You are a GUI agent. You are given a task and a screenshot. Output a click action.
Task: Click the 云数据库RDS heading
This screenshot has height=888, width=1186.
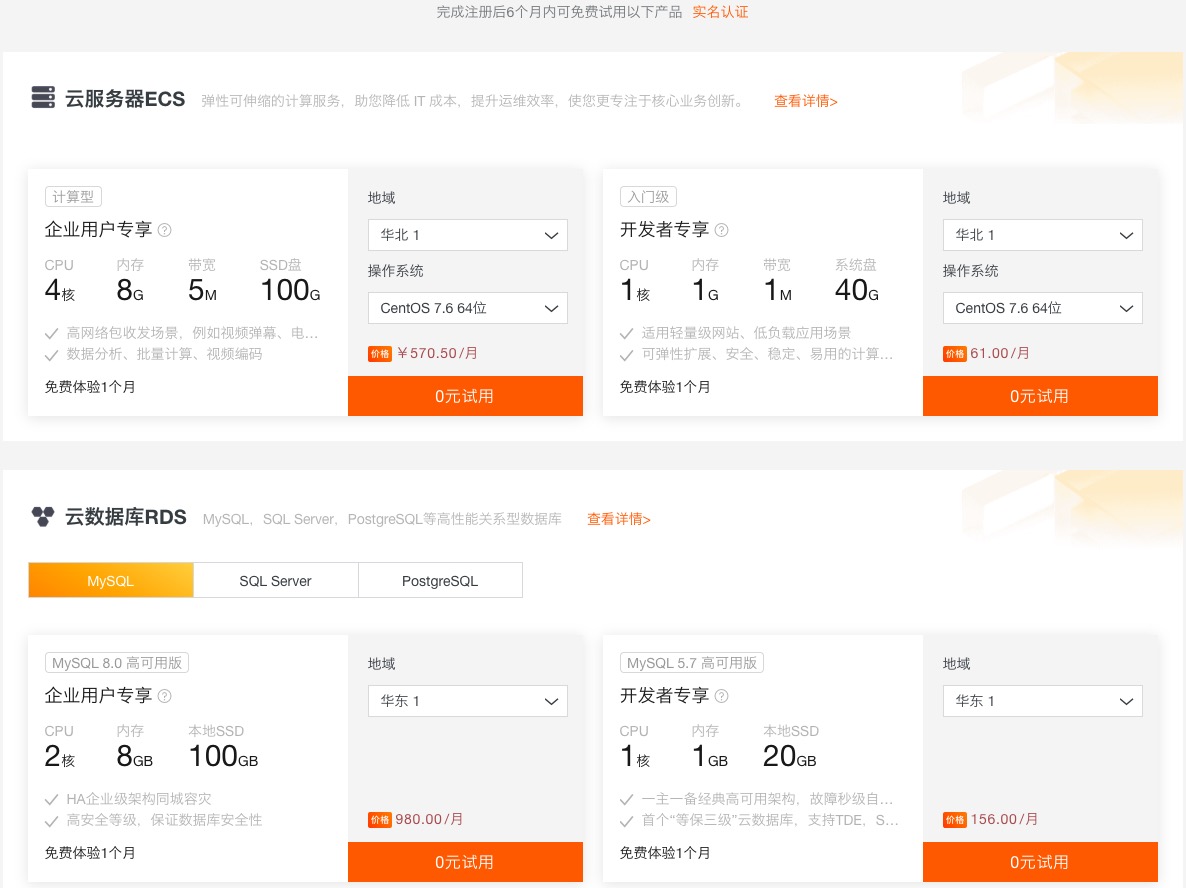pyautogui.click(x=126, y=517)
